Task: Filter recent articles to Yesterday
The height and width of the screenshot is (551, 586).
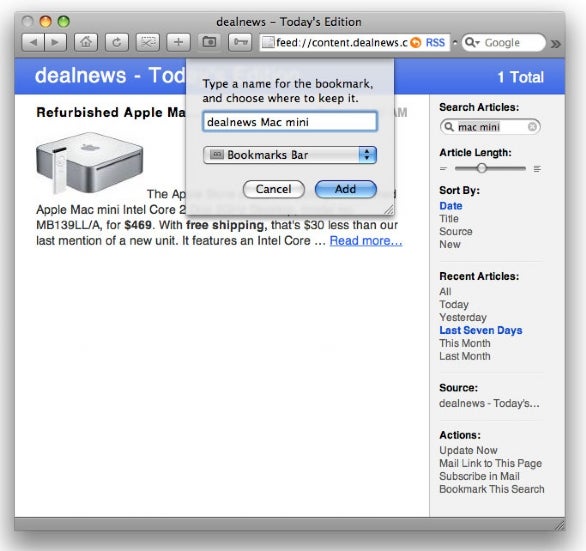Action: (463, 317)
